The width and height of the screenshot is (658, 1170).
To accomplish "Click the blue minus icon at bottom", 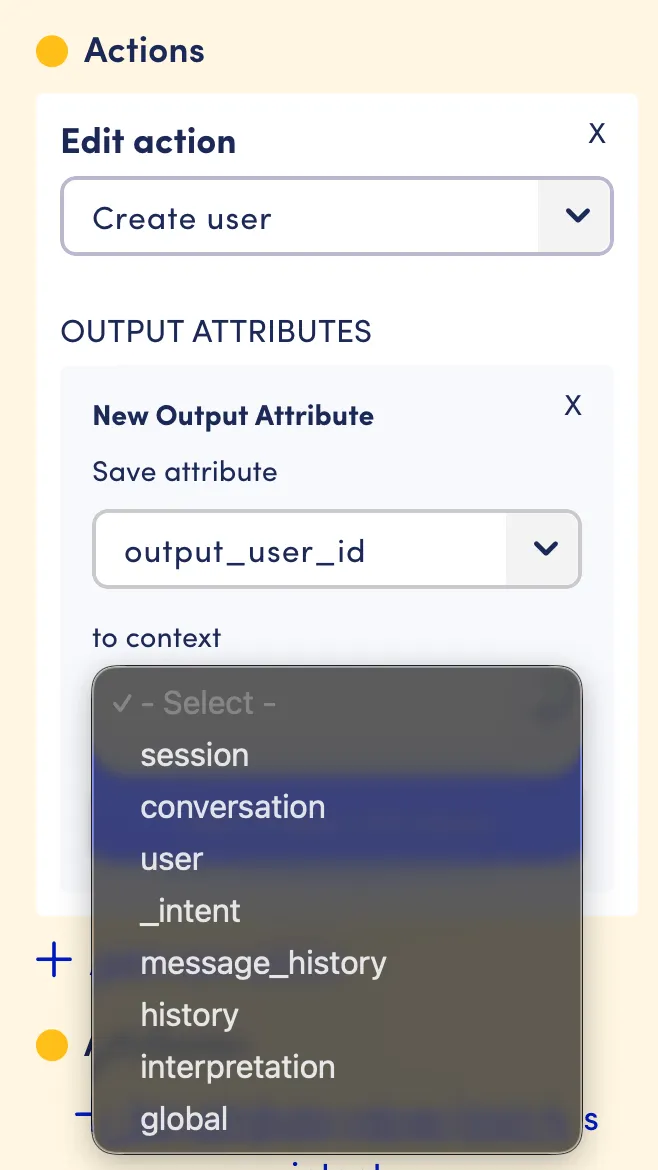I will click(x=82, y=1115).
